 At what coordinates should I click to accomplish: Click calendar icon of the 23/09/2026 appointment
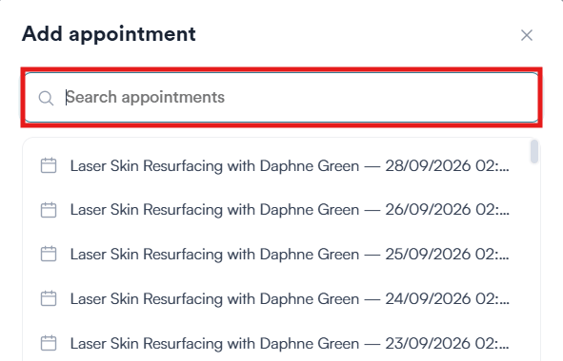(48, 343)
